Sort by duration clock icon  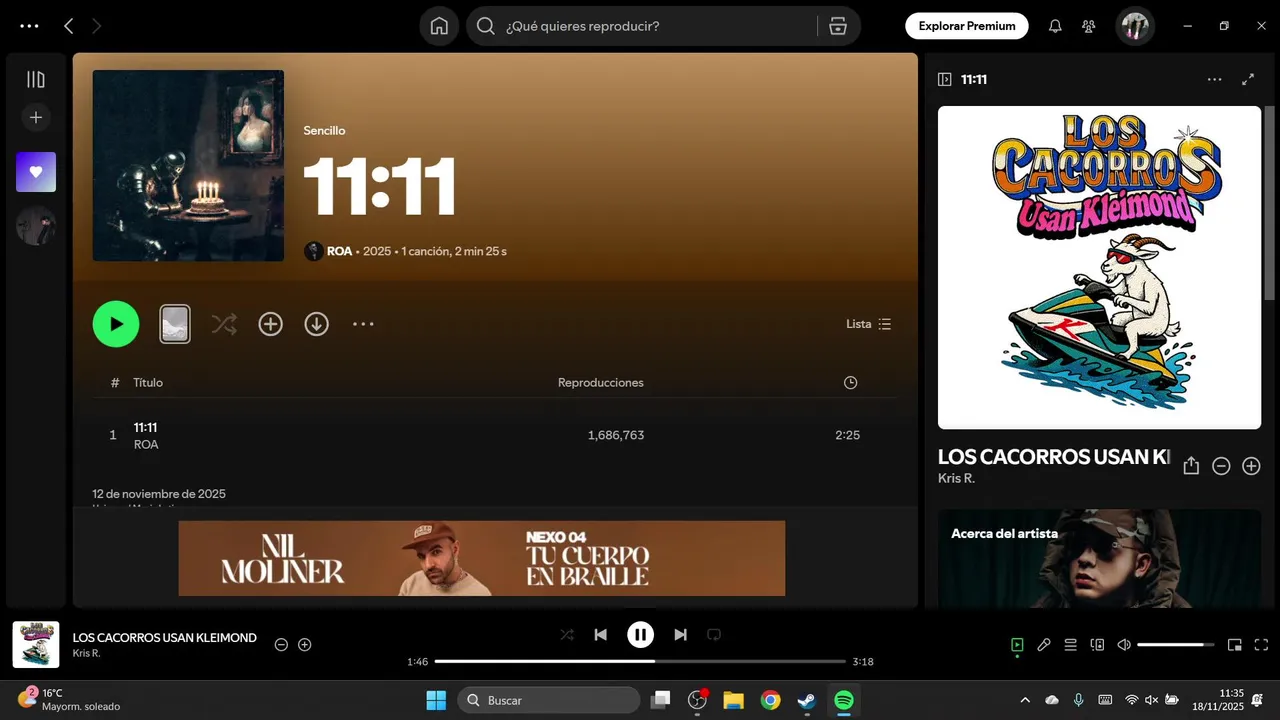(850, 382)
